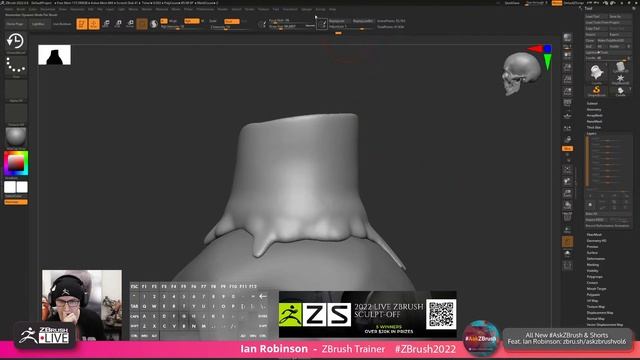Screen dimensions: 640x360
Task: Select the SimpleBrush tool icon
Action: coord(596,90)
